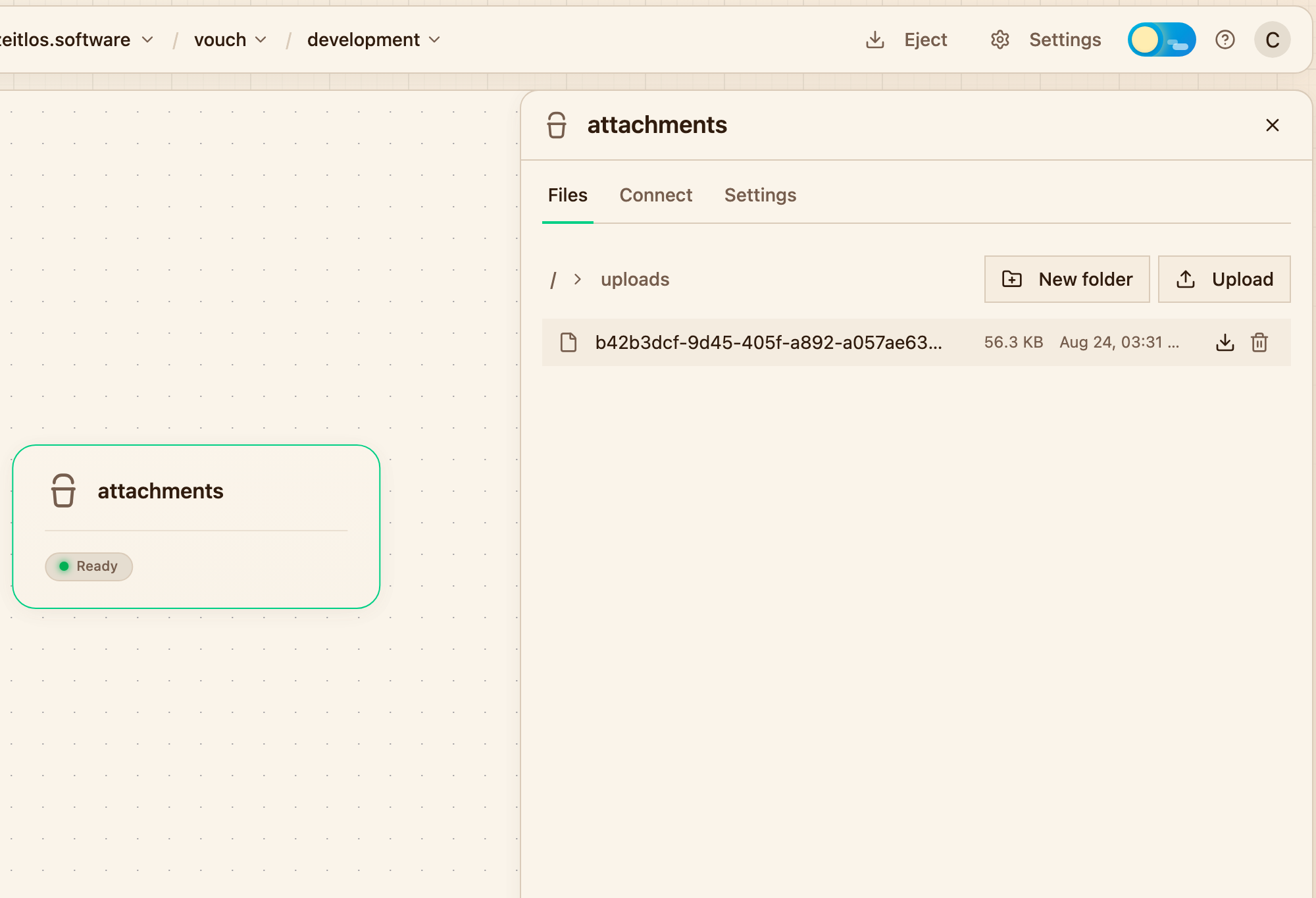Click the Ready status badge
The width and height of the screenshot is (1316, 898).
click(89, 566)
